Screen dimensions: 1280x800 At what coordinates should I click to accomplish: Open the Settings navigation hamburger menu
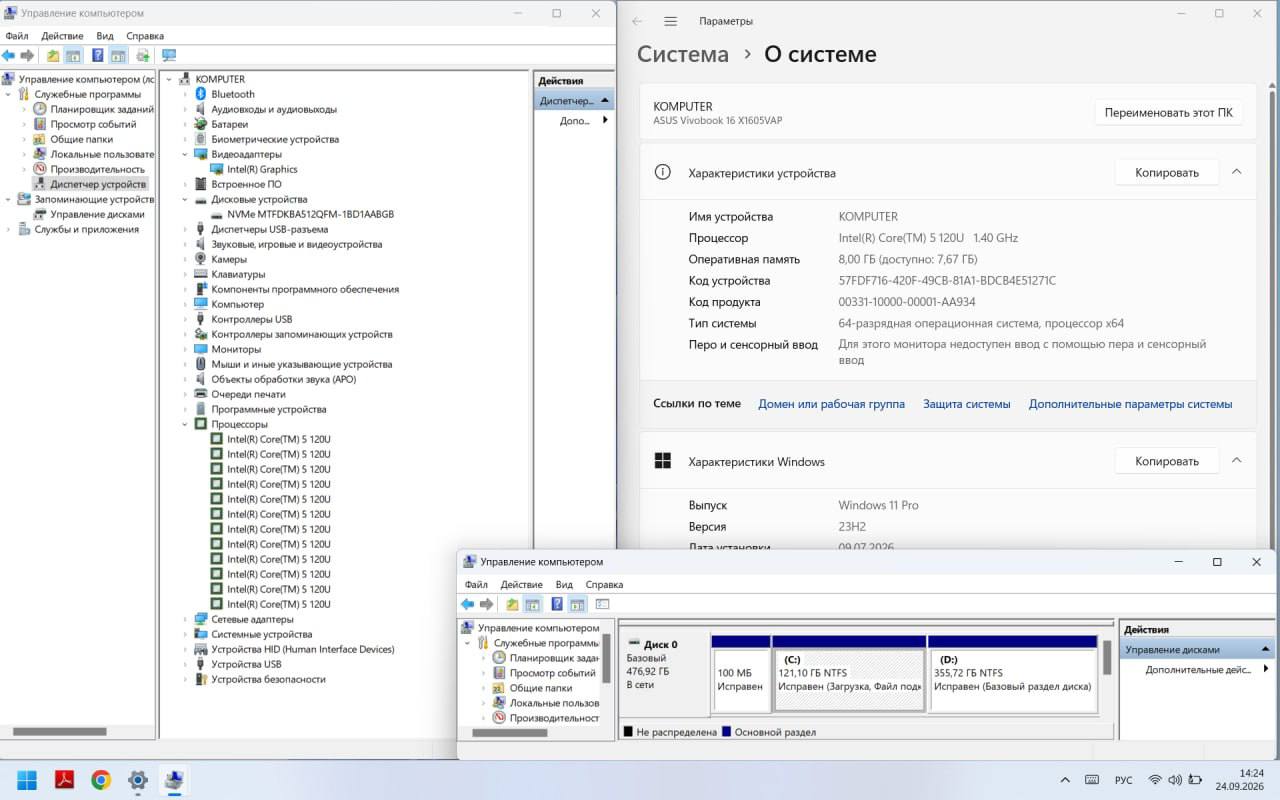coord(671,21)
